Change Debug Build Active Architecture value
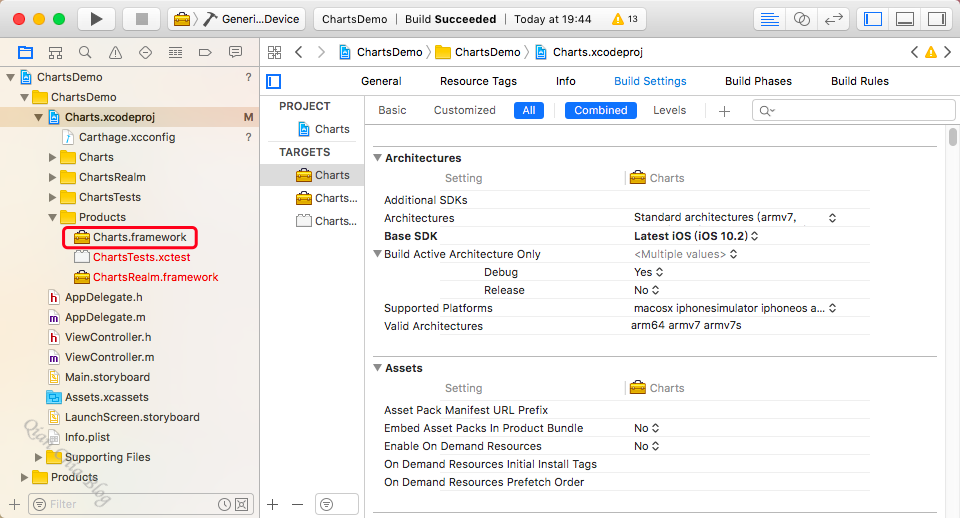 (648, 272)
